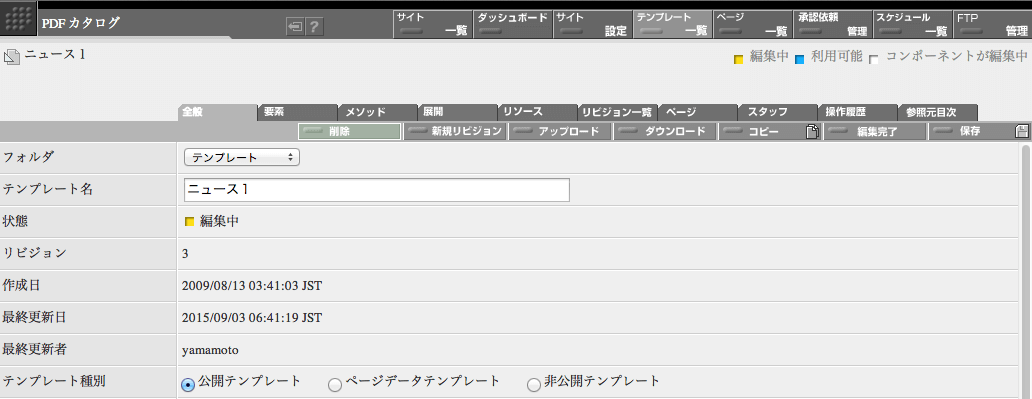The height and width of the screenshot is (399, 1032).
Task: Click the テンプレート名 input field
Action: (x=376, y=190)
